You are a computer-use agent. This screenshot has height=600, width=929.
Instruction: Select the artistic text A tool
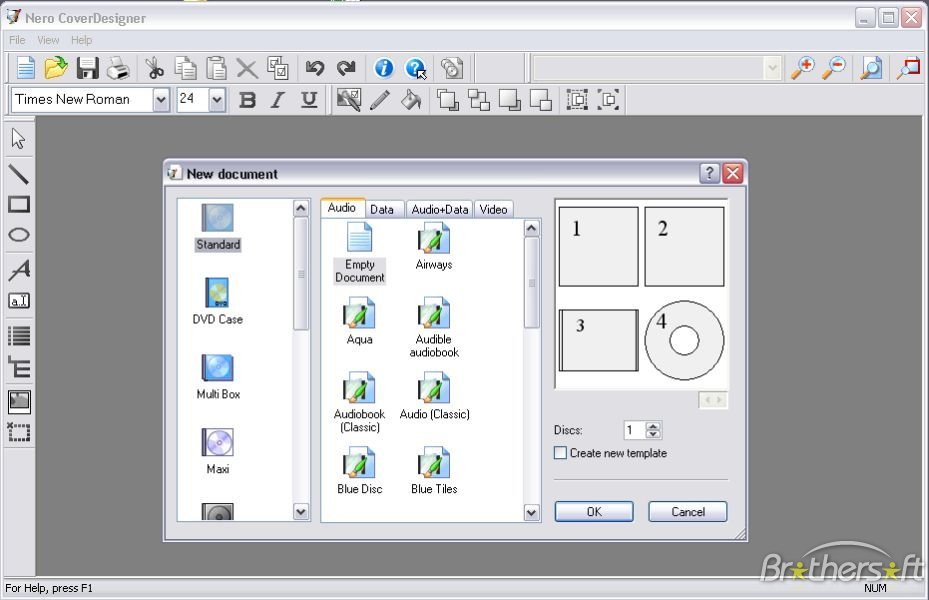coord(19,270)
